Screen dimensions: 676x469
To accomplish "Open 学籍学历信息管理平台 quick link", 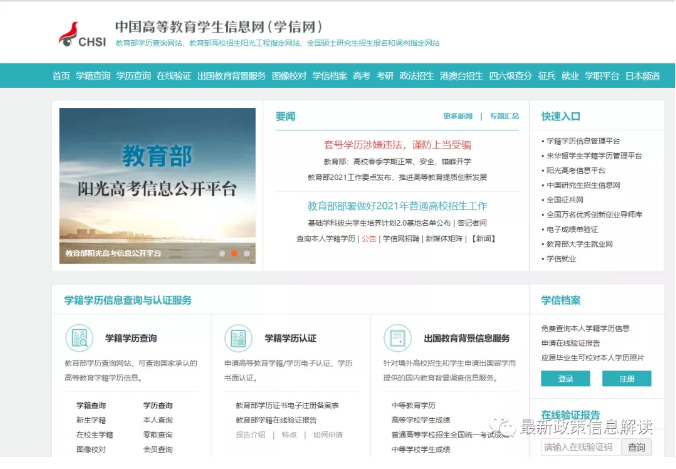I will (583, 141).
